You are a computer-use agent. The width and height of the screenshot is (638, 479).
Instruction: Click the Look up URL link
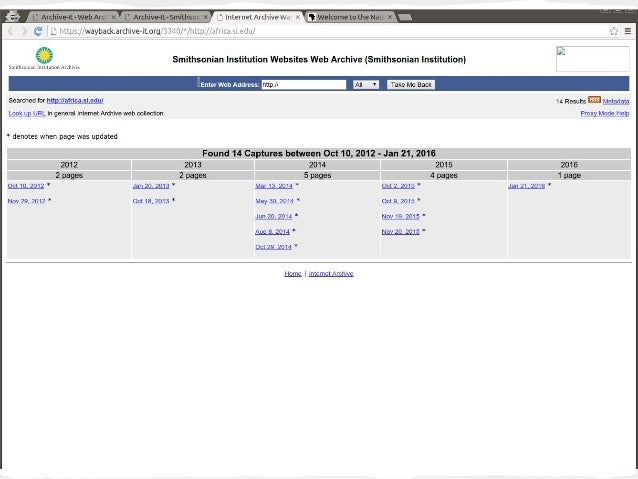[27, 113]
